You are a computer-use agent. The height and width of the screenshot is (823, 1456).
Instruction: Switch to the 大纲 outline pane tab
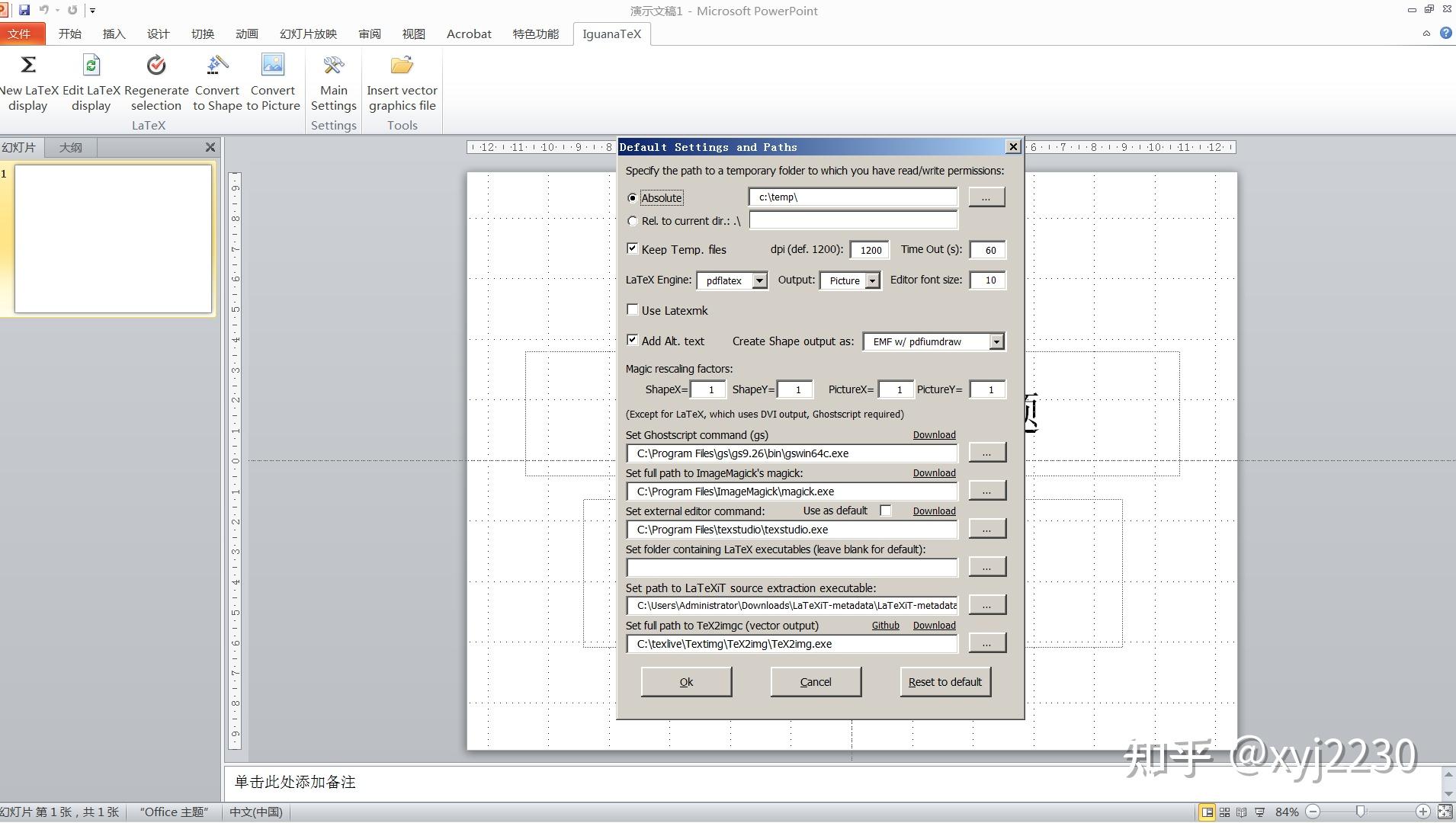point(71,148)
